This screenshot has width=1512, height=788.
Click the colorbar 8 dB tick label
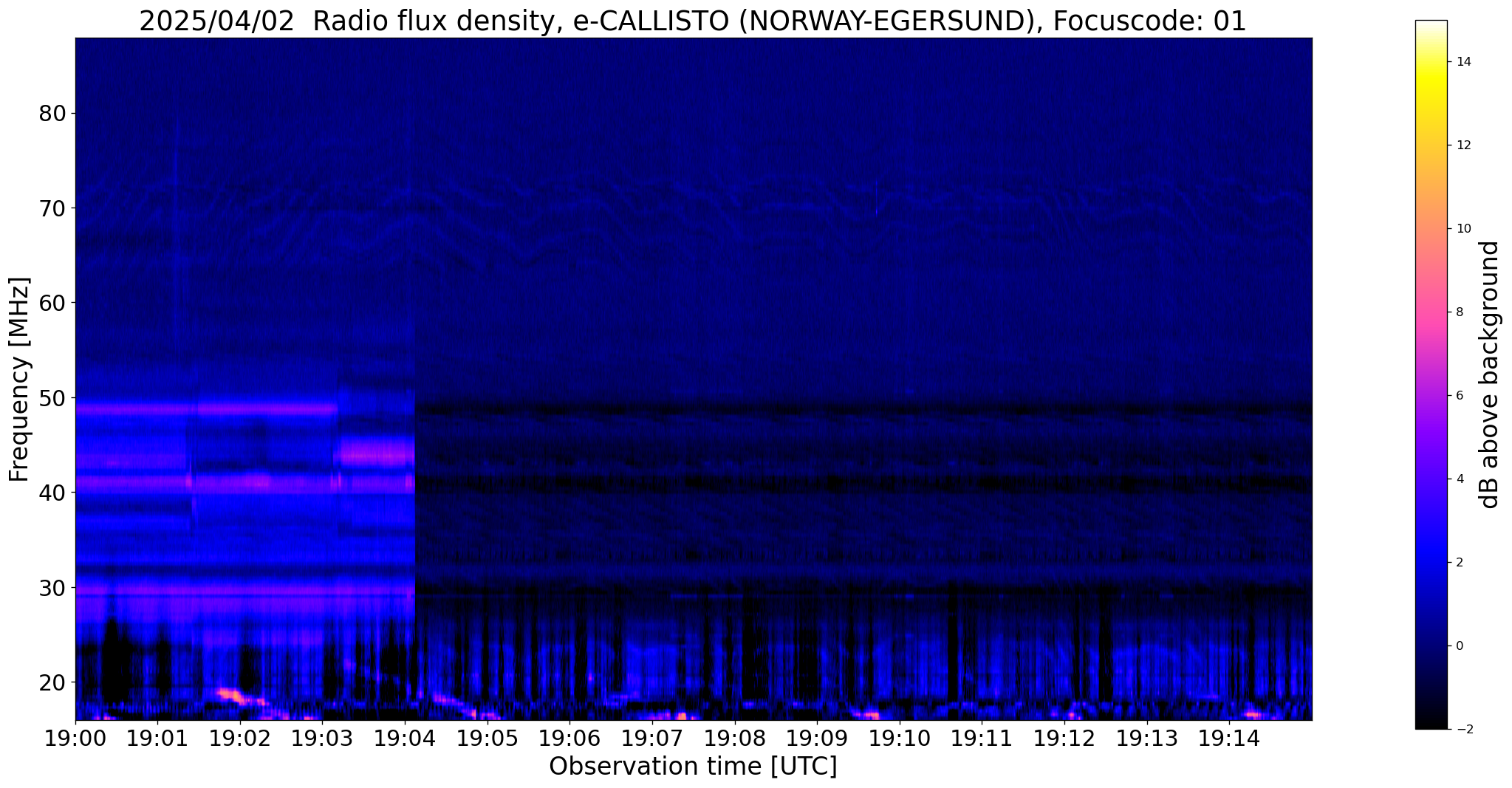[1459, 312]
